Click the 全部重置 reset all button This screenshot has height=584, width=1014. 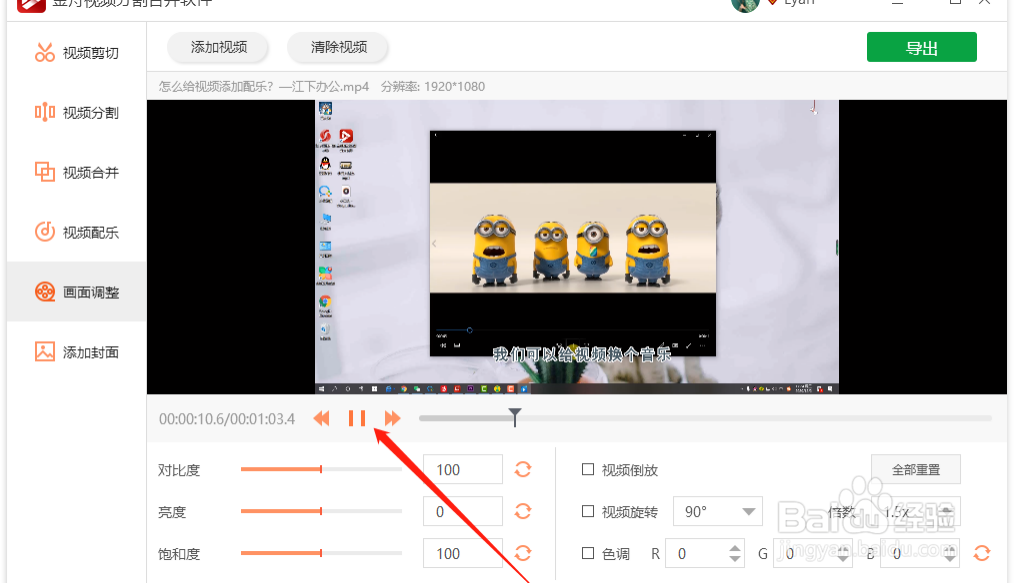coord(916,470)
